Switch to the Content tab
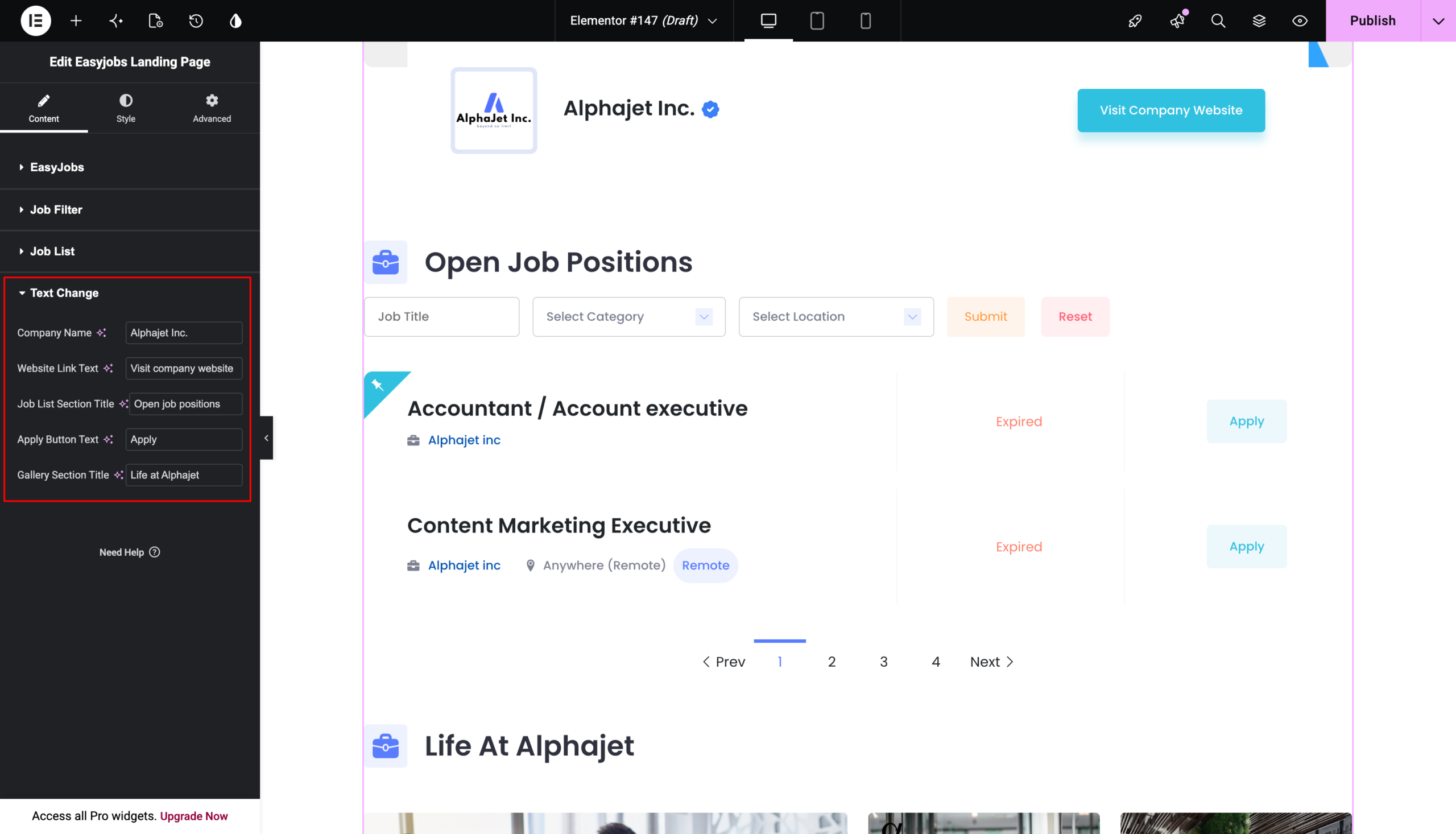This screenshot has width=1456, height=834. [x=44, y=108]
